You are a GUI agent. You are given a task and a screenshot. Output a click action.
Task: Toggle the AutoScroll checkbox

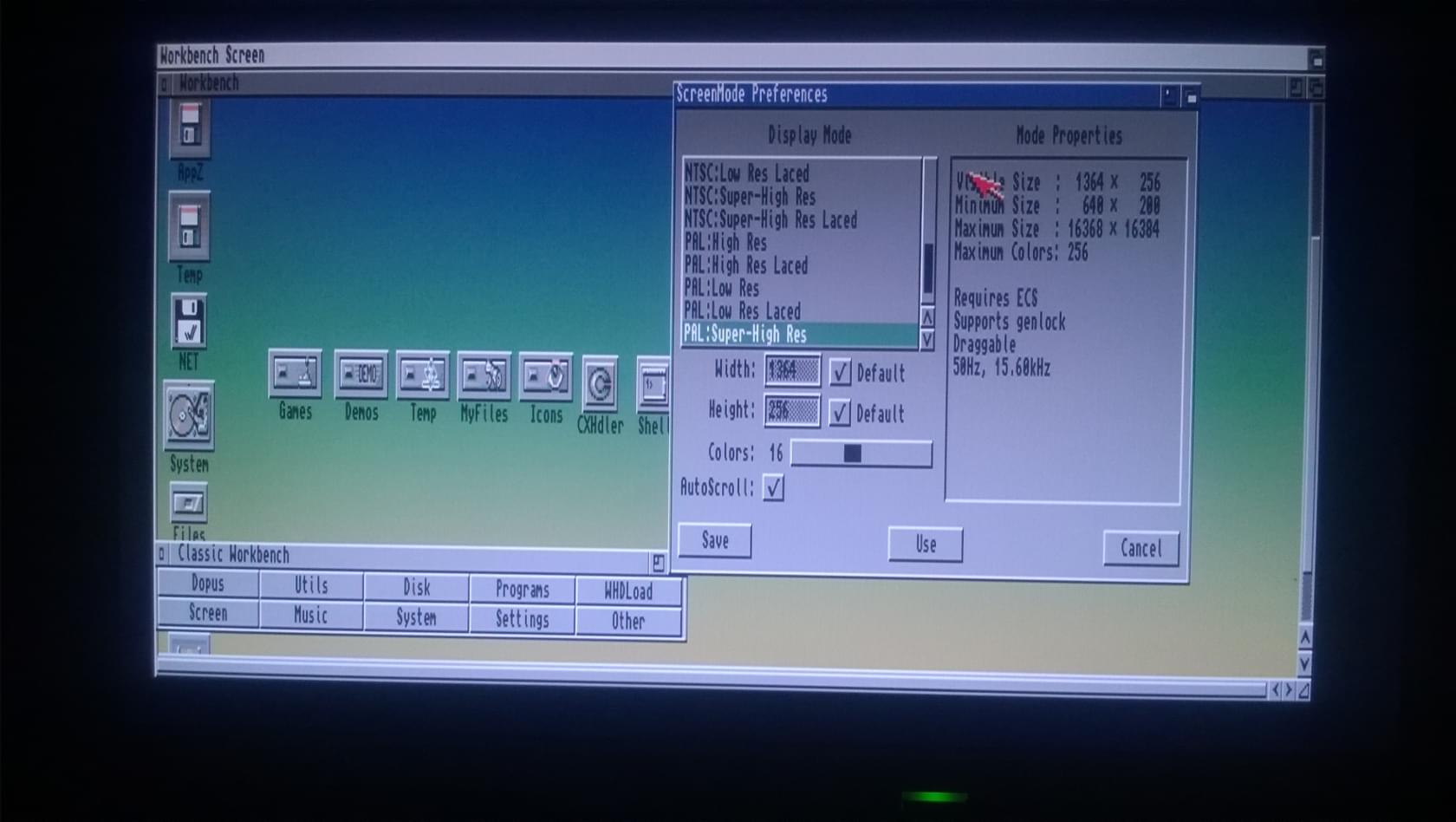click(773, 488)
